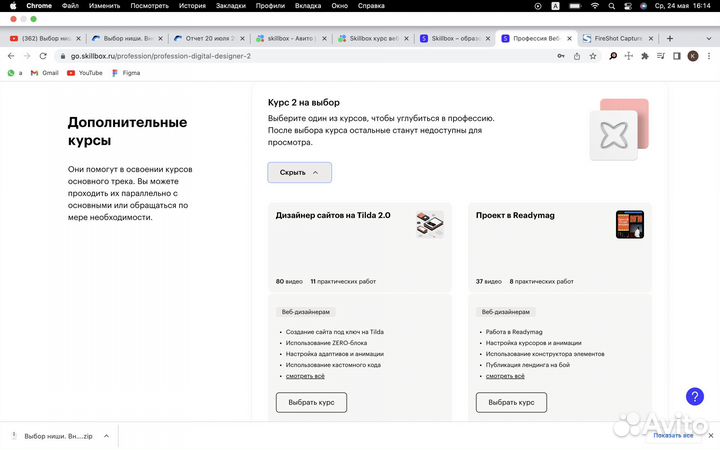Image resolution: width=720 pixels, height=450 pixels.
Task: Open the Окно menu
Action: point(340,6)
